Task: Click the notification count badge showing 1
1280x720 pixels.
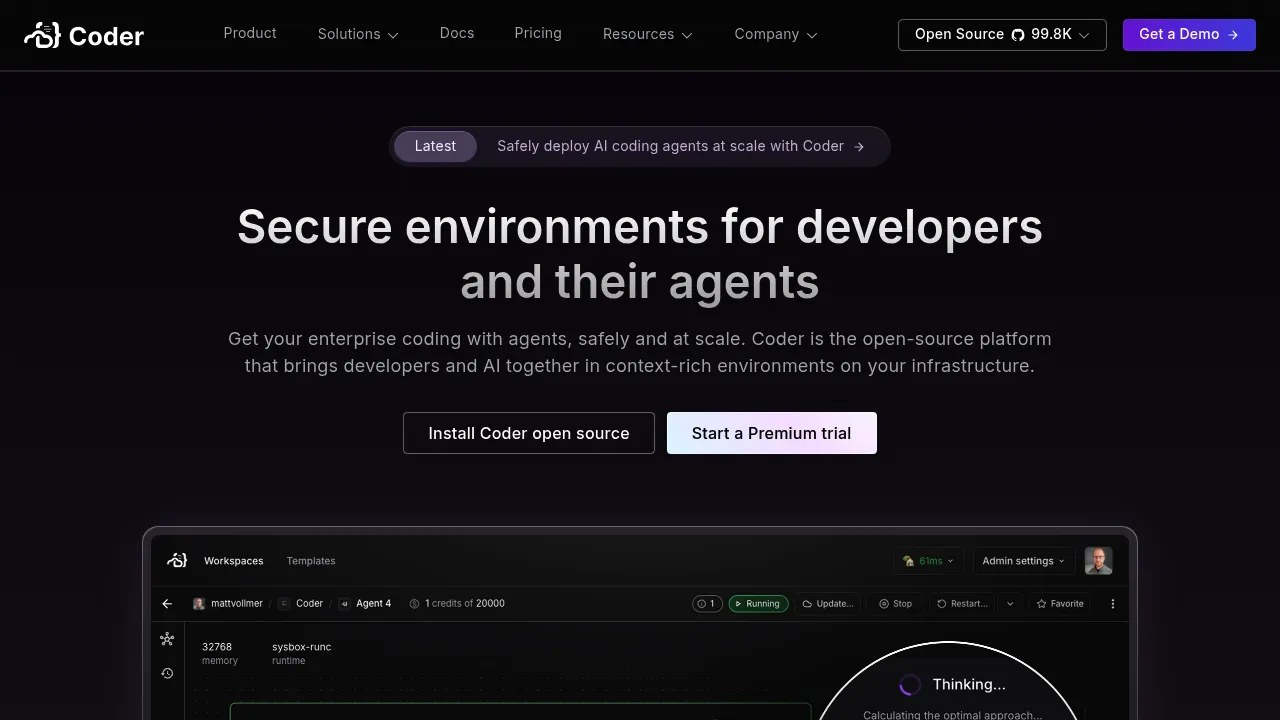Action: click(706, 604)
